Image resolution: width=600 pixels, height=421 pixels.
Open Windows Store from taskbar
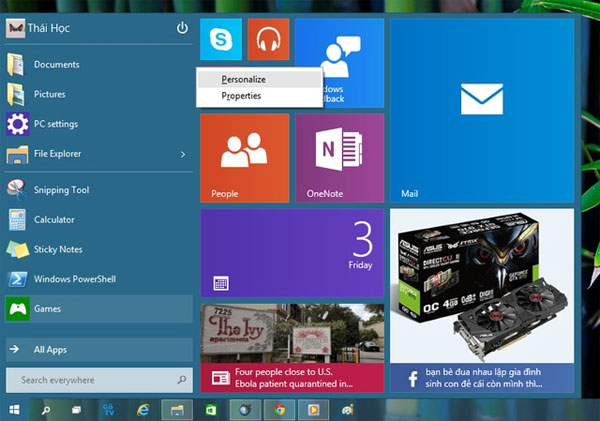click(210, 410)
